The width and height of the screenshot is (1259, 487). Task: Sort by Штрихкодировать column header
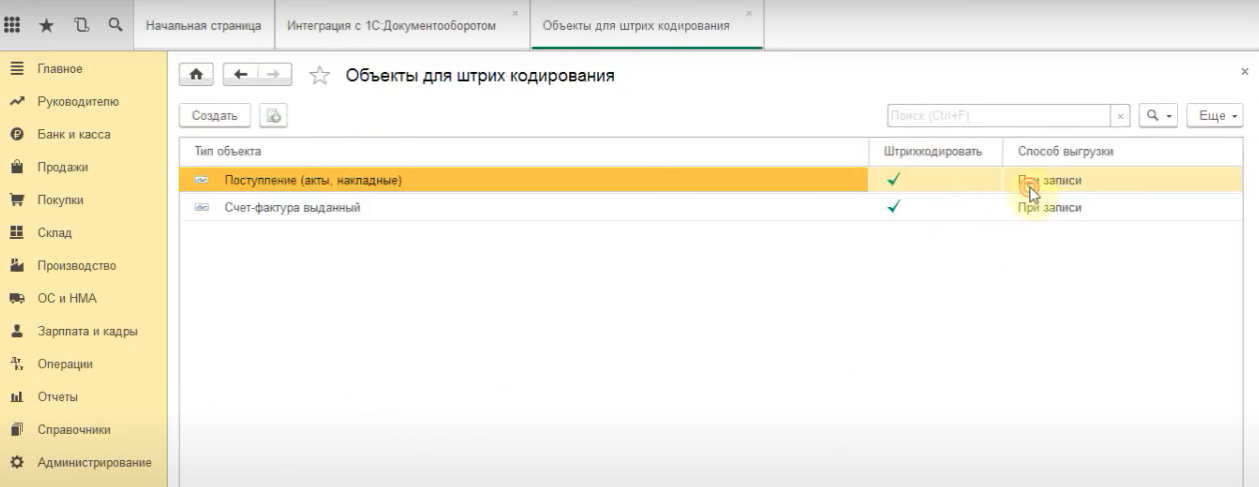click(936, 151)
